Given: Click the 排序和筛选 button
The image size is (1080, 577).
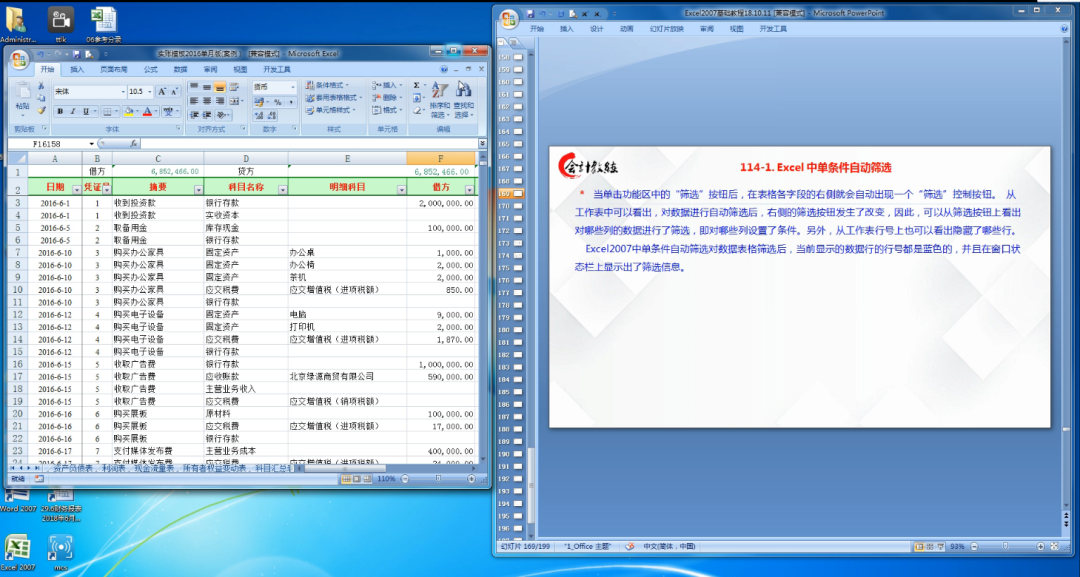Looking at the screenshot, I should pos(440,100).
